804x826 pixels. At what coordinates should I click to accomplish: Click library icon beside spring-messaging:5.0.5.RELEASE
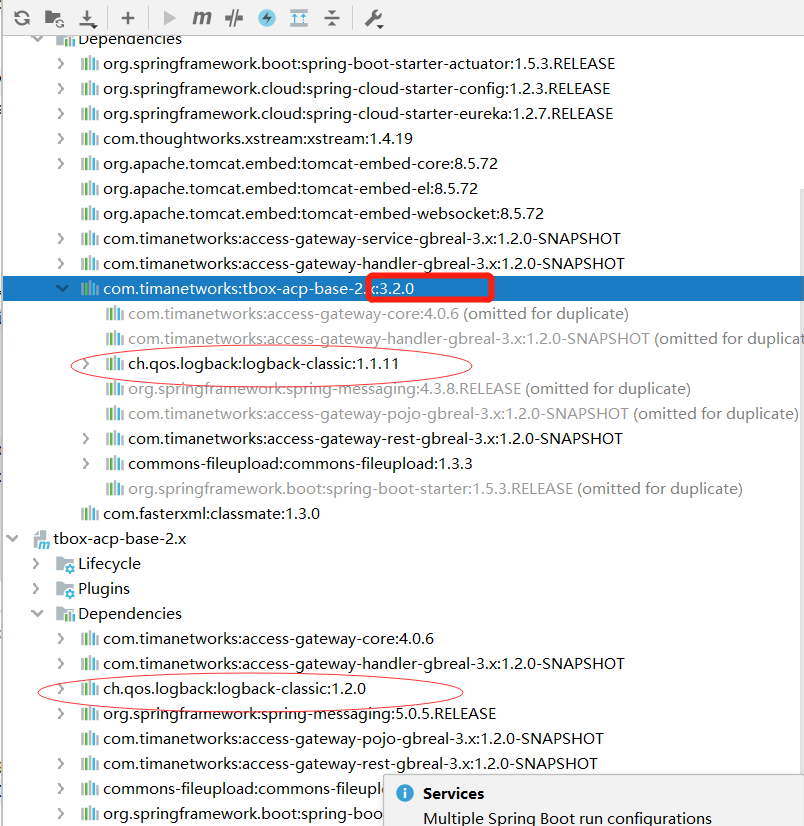coord(90,714)
